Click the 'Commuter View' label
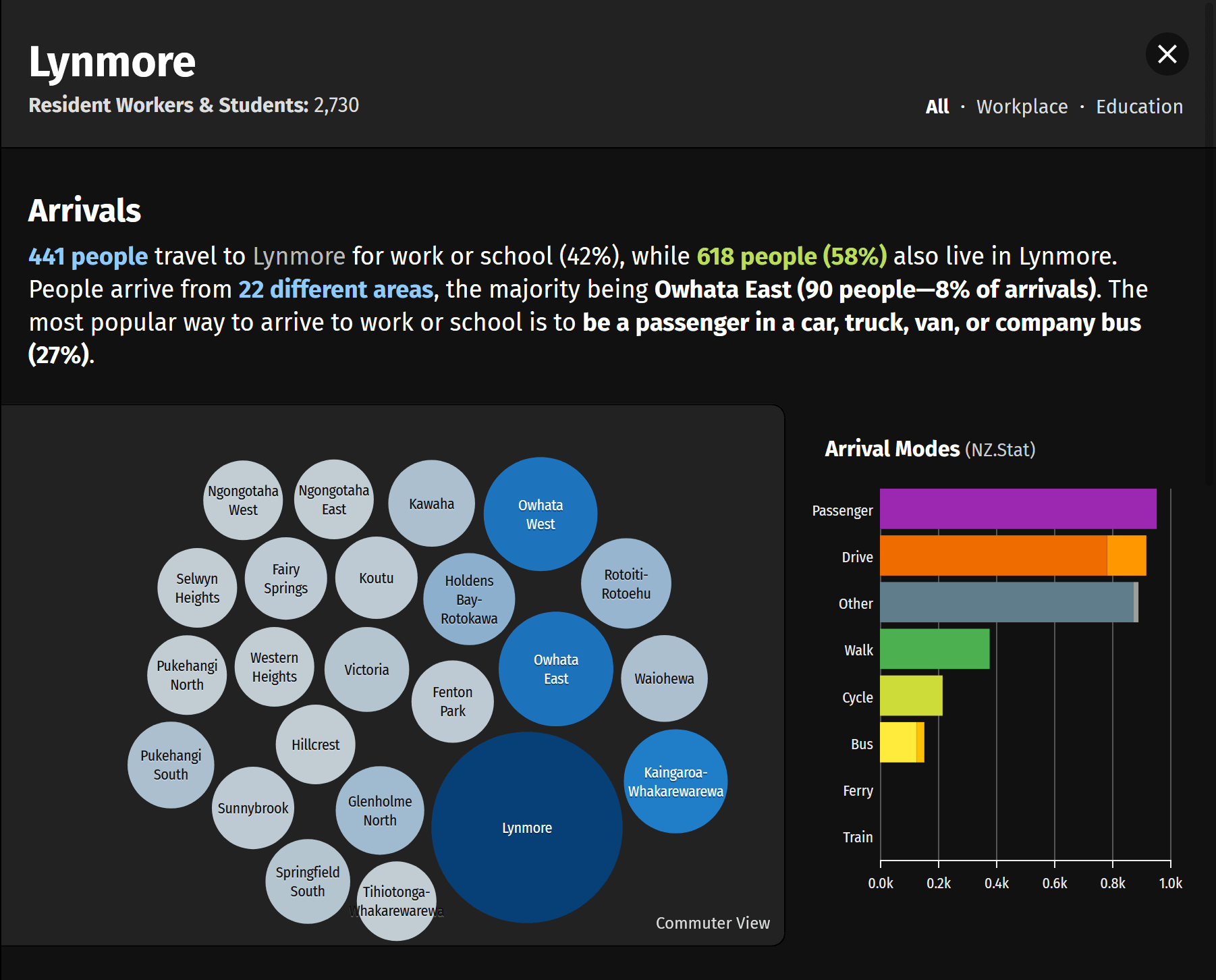The width and height of the screenshot is (1216, 980). [x=713, y=923]
